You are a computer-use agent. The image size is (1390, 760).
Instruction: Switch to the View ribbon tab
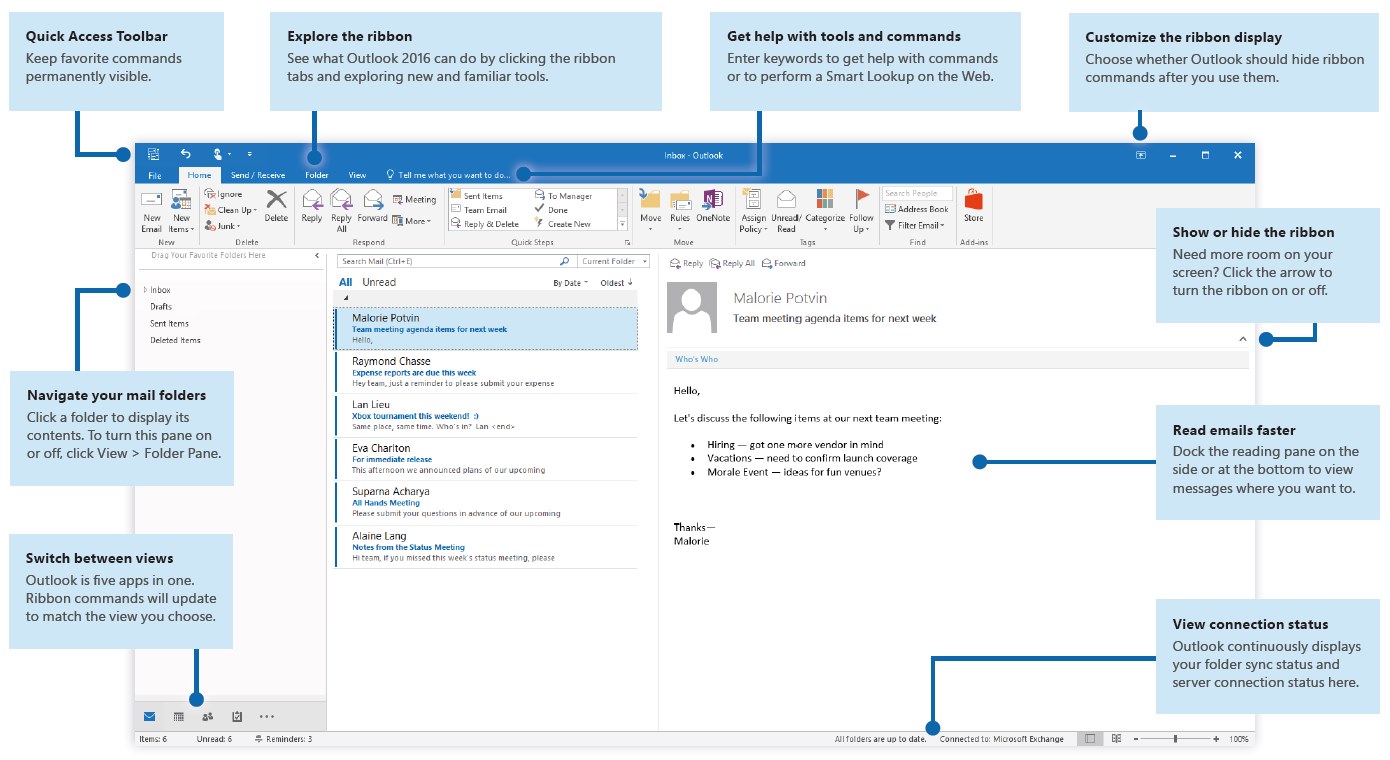click(357, 175)
